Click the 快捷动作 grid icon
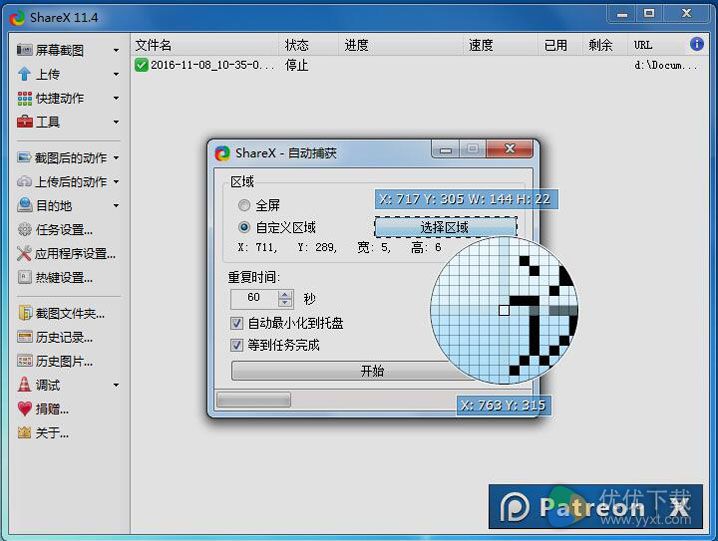 click(x=25, y=98)
